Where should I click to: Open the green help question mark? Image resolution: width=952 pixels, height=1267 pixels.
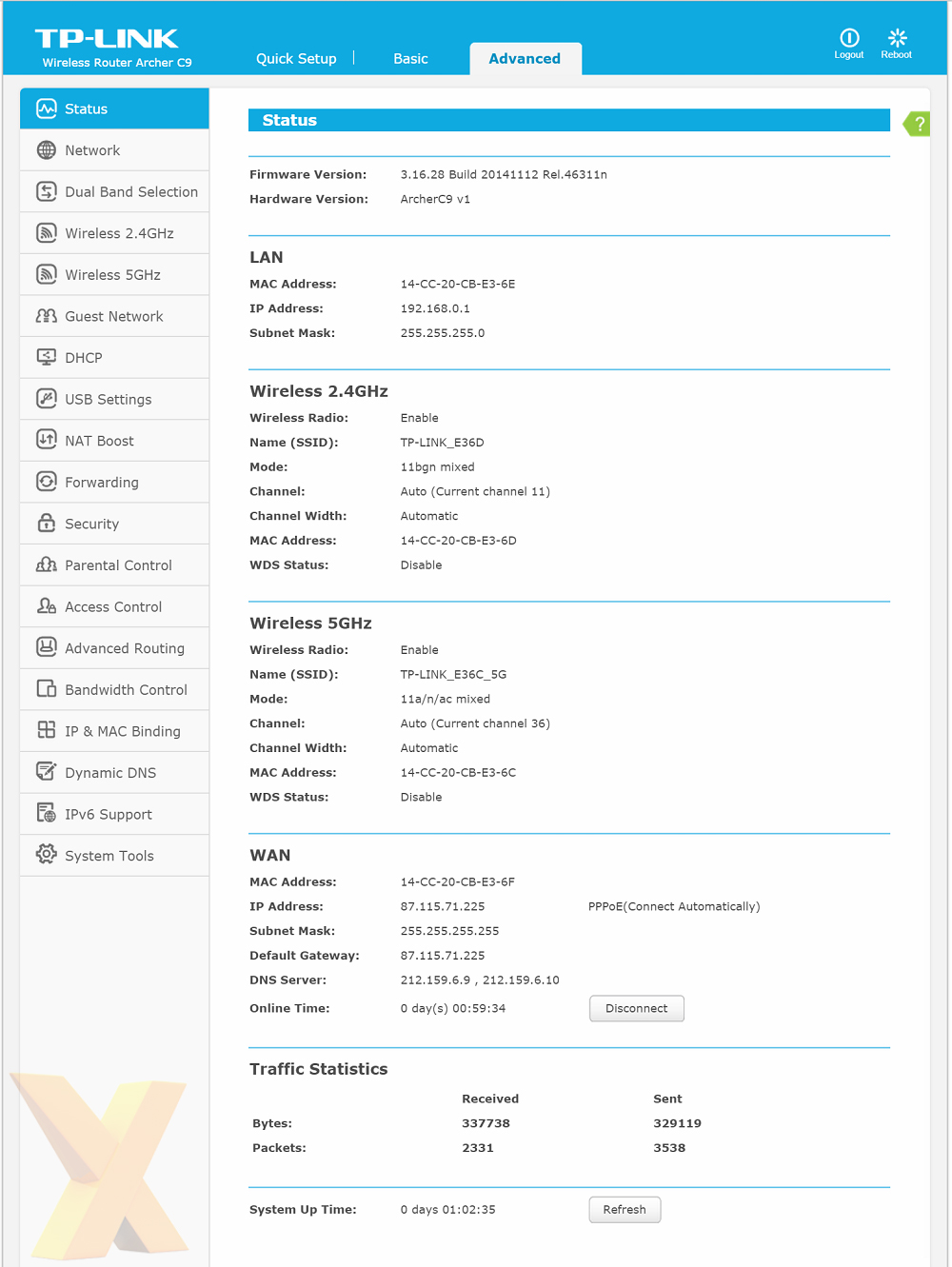click(x=917, y=124)
